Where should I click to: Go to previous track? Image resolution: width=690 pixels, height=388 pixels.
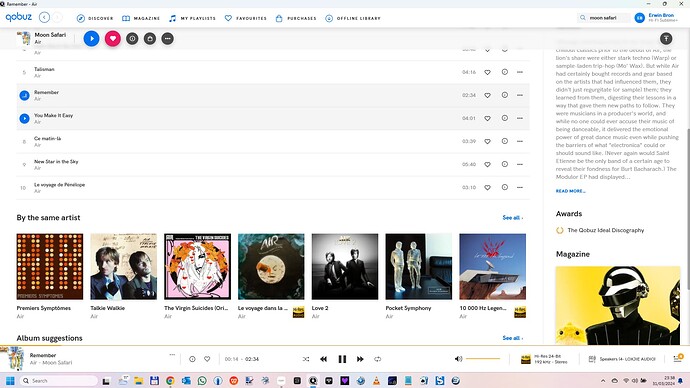point(323,359)
